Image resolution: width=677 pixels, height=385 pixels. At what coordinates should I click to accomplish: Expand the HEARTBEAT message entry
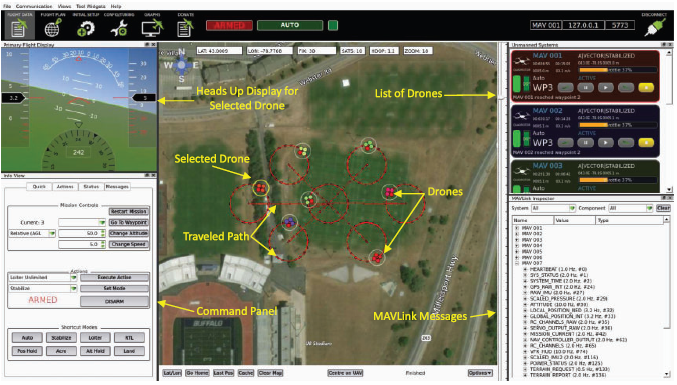click(x=525, y=269)
